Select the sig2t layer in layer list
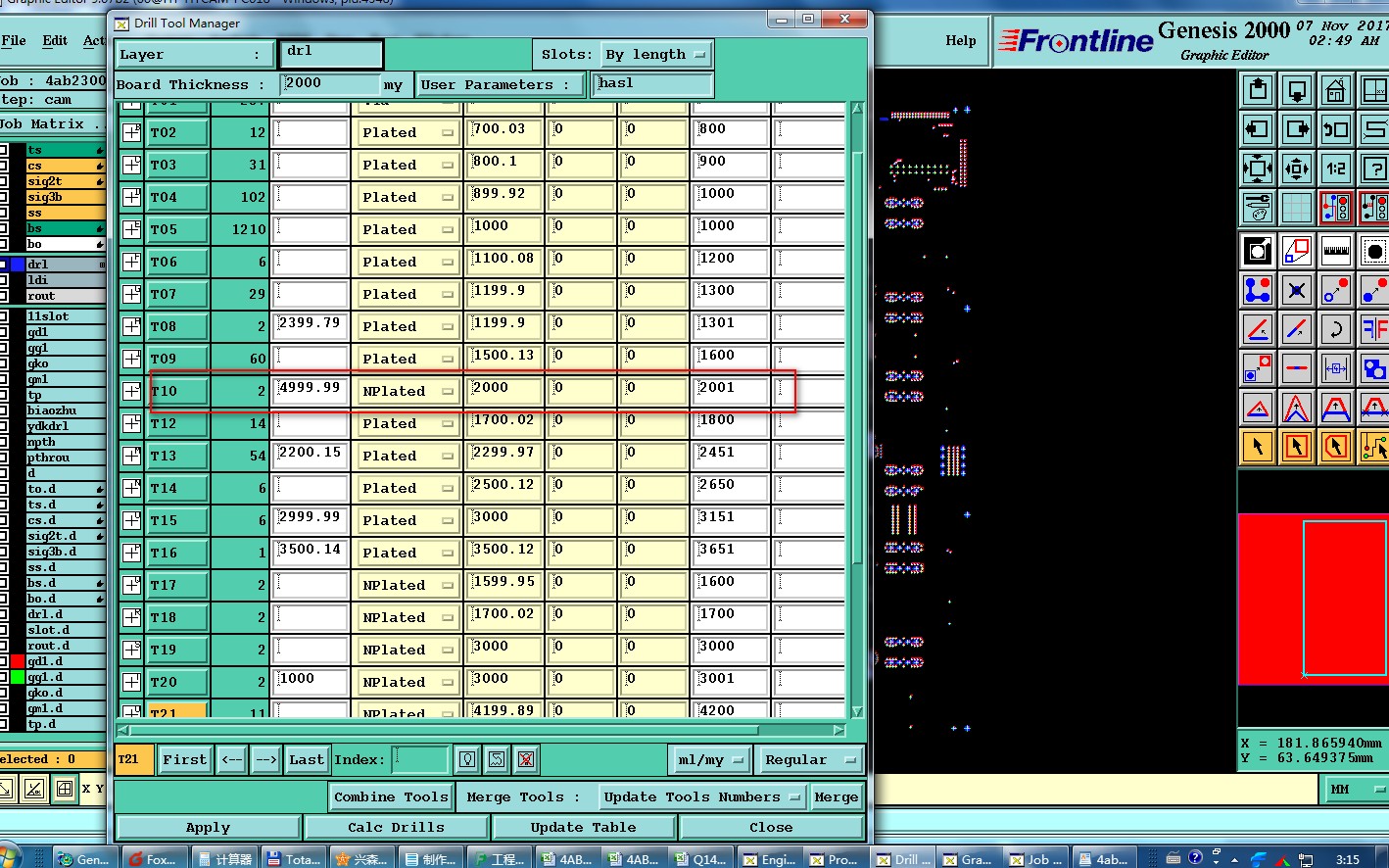Screen dimensions: 1389x868 tap(65, 181)
